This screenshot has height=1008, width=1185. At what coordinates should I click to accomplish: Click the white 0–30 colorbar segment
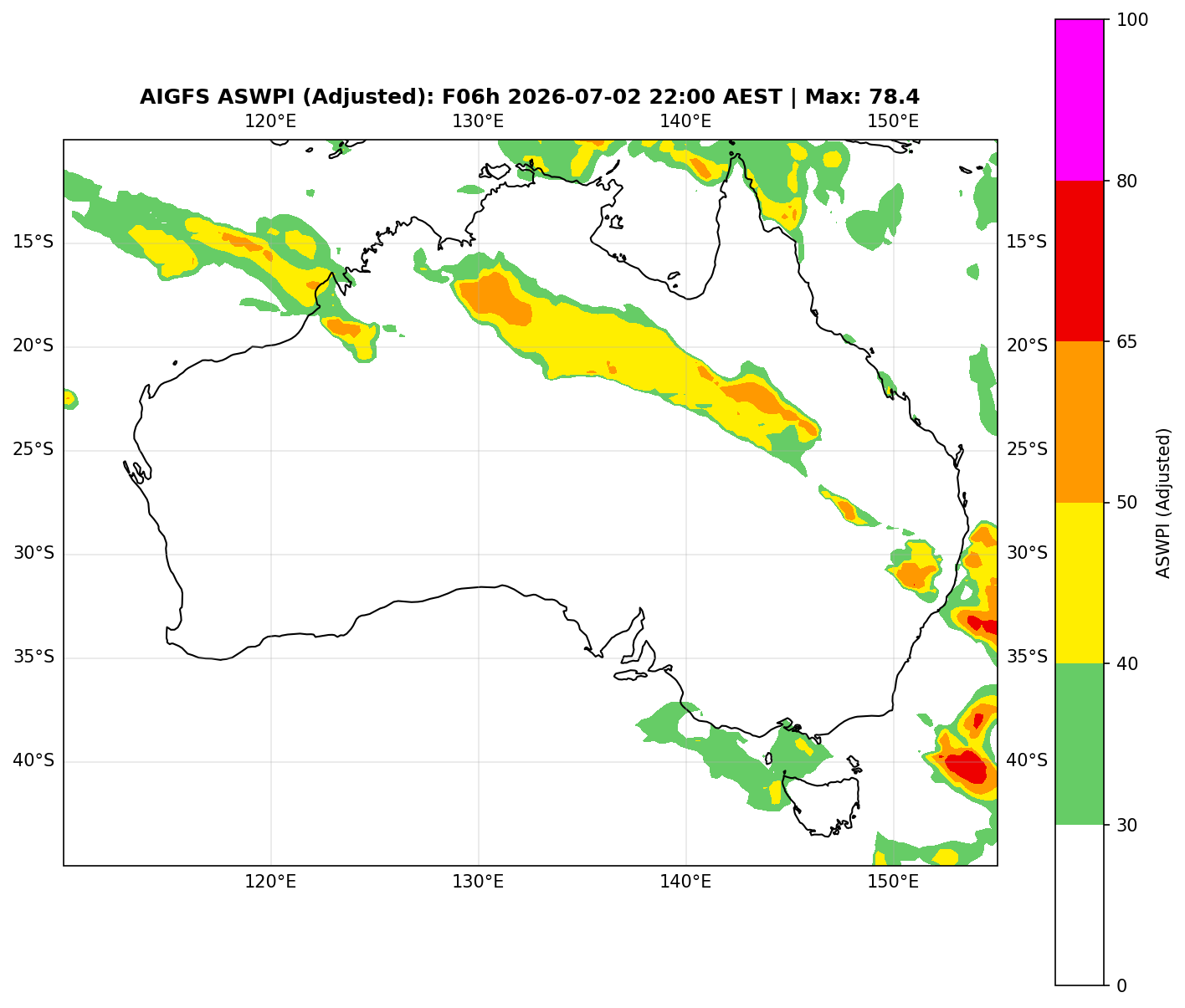pyautogui.click(x=1080, y=905)
